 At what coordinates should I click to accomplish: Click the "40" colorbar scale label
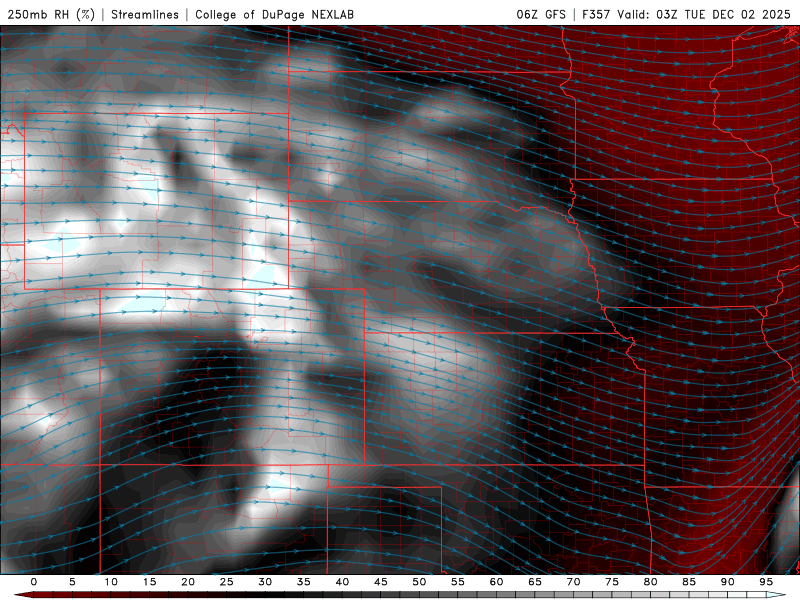(x=342, y=582)
